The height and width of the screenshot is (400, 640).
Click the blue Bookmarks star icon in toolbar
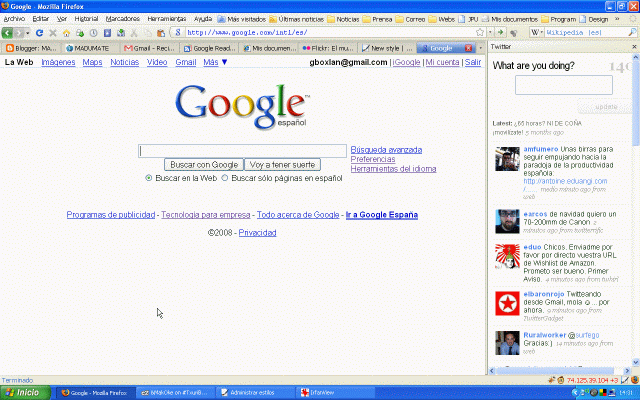pyautogui.click(x=107, y=33)
